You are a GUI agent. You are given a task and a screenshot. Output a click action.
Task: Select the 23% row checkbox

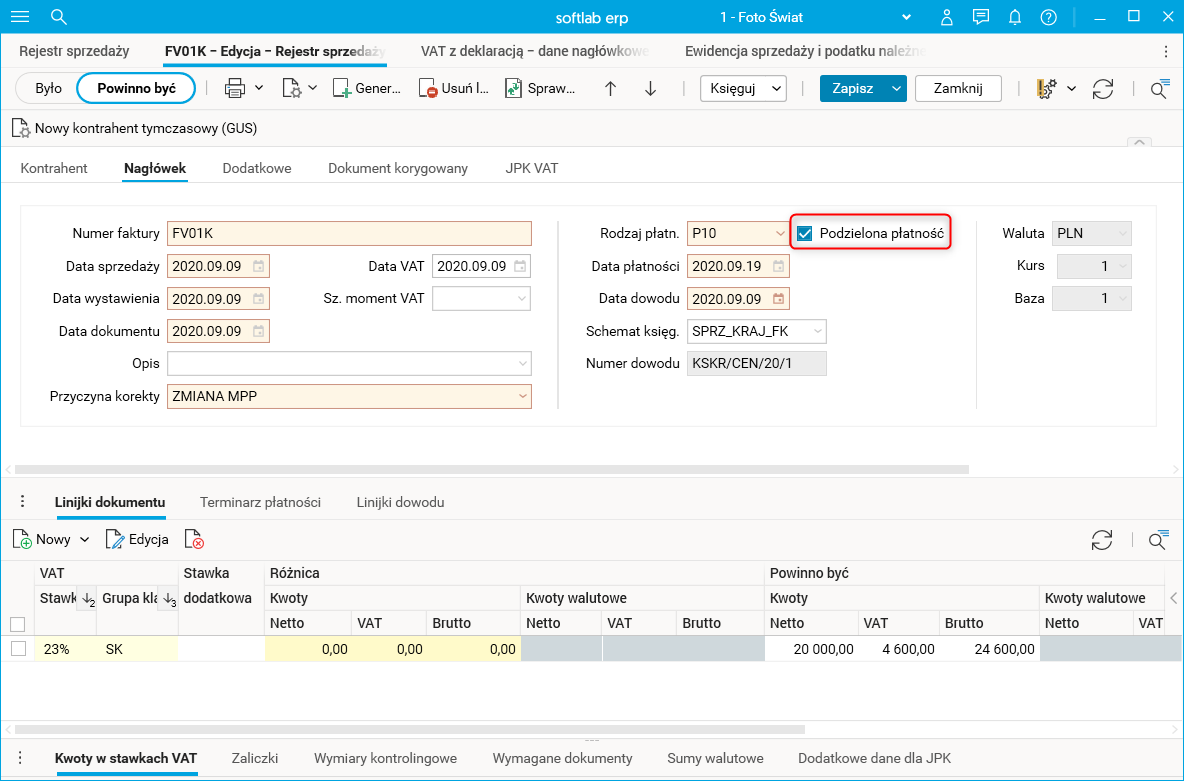[x=18, y=648]
